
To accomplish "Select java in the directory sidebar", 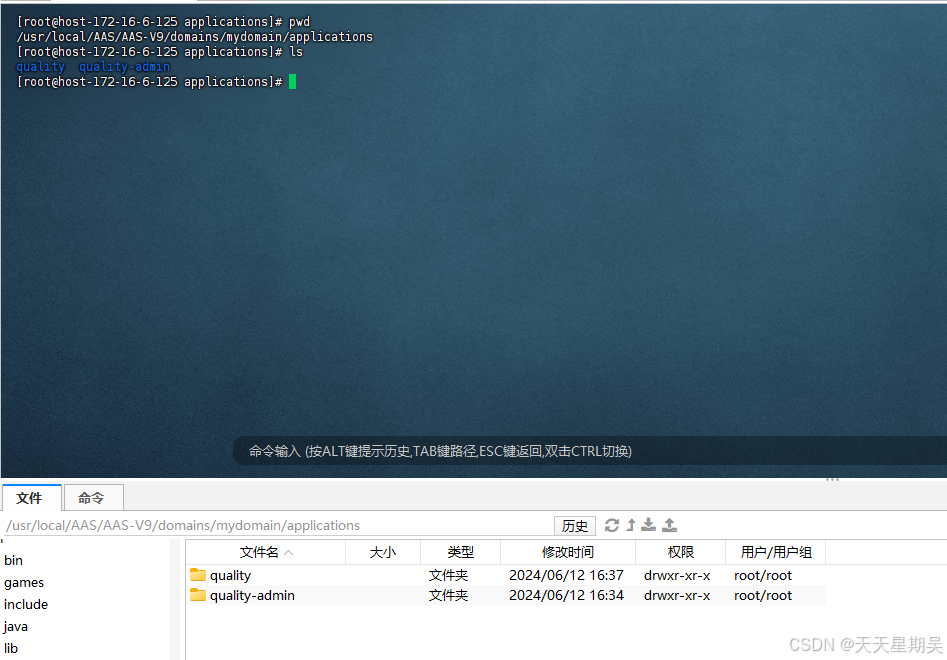I will tap(15, 626).
